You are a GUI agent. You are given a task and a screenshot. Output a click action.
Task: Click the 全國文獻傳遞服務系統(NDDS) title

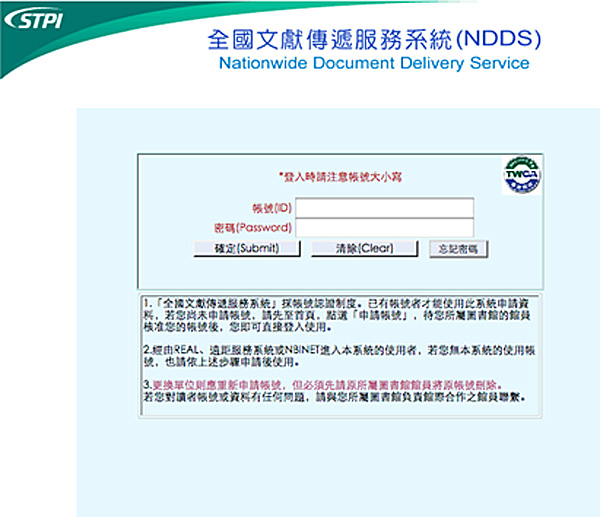coord(373,39)
